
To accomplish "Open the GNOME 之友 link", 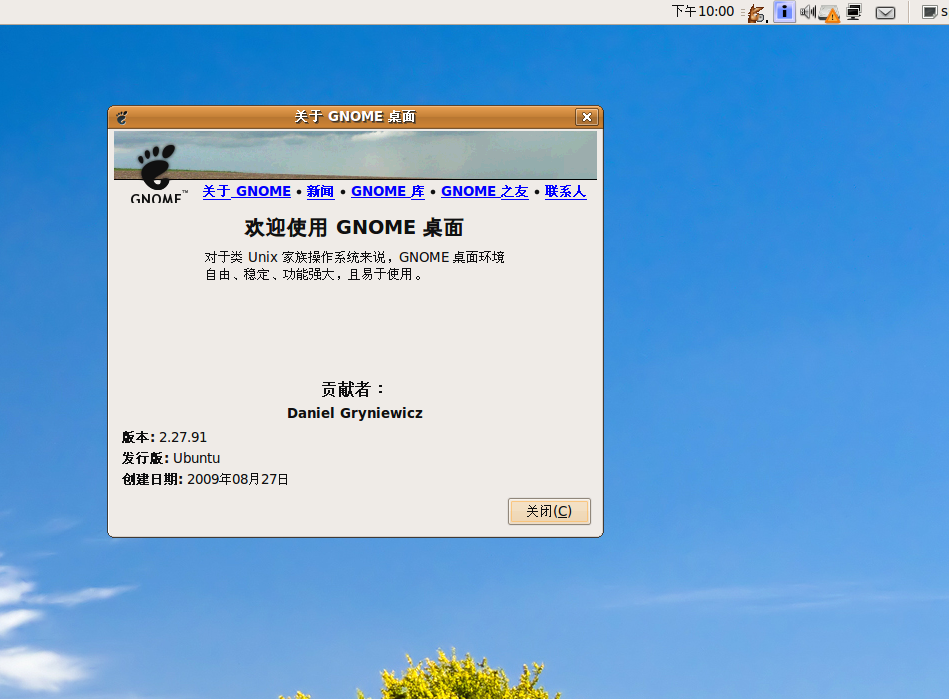I will [484, 191].
